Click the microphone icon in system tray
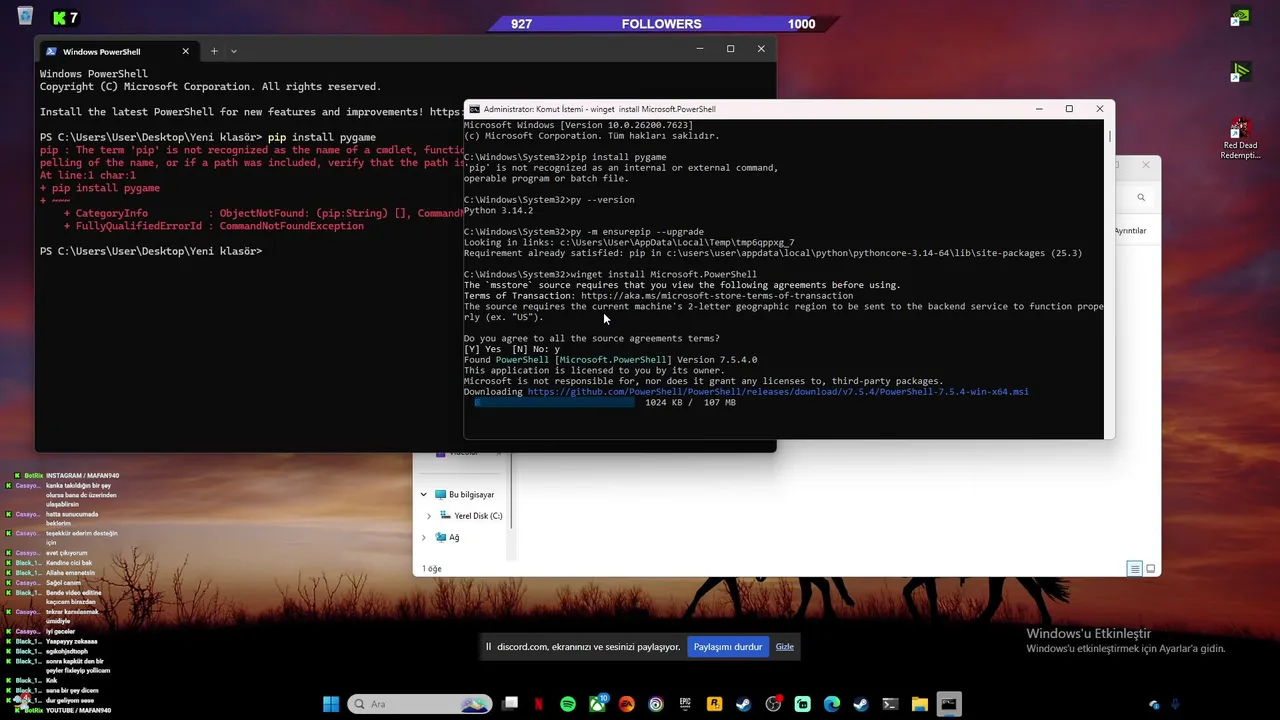 tap(1175, 704)
